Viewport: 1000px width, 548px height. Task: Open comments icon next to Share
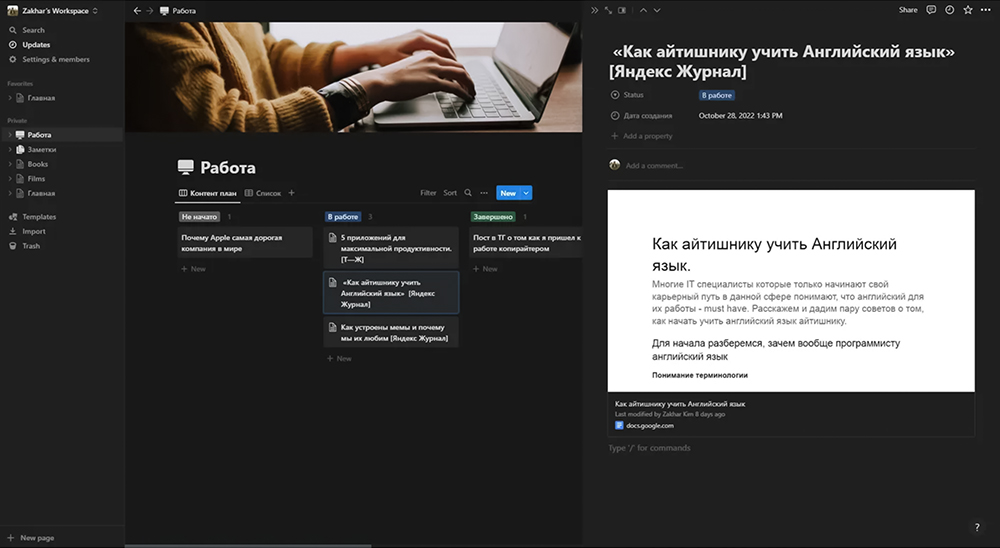931,10
